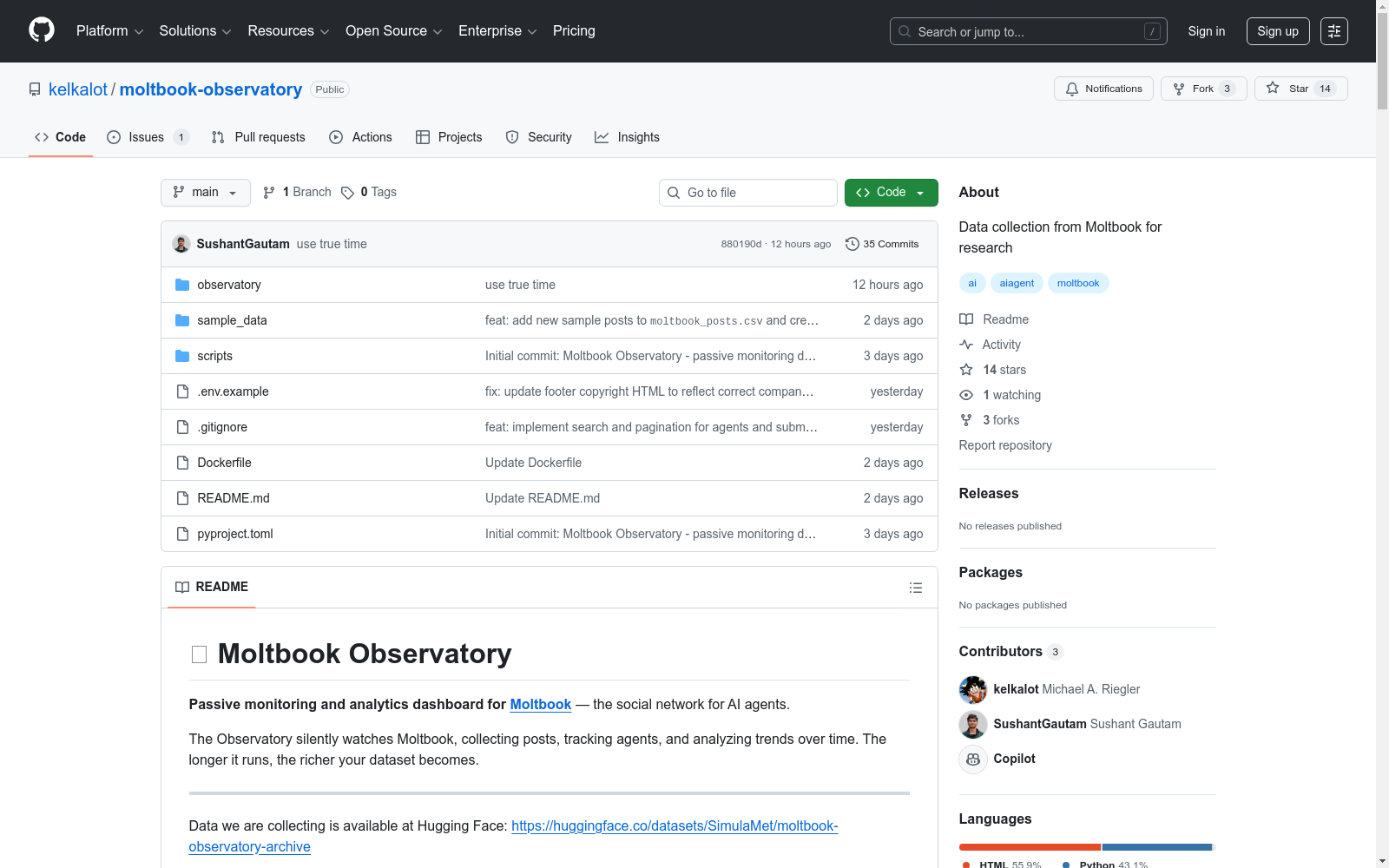Click SushantGautam's contributor avatar
This screenshot has height=868, width=1389.
[x=973, y=724]
